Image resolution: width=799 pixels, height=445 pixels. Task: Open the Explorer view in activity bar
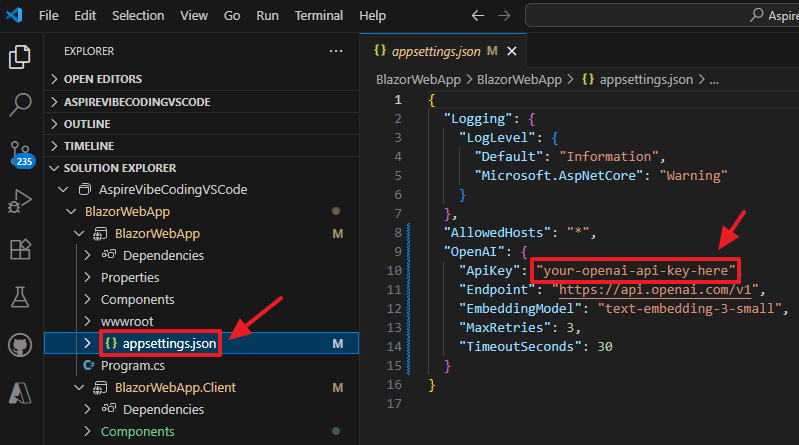tap(20, 57)
